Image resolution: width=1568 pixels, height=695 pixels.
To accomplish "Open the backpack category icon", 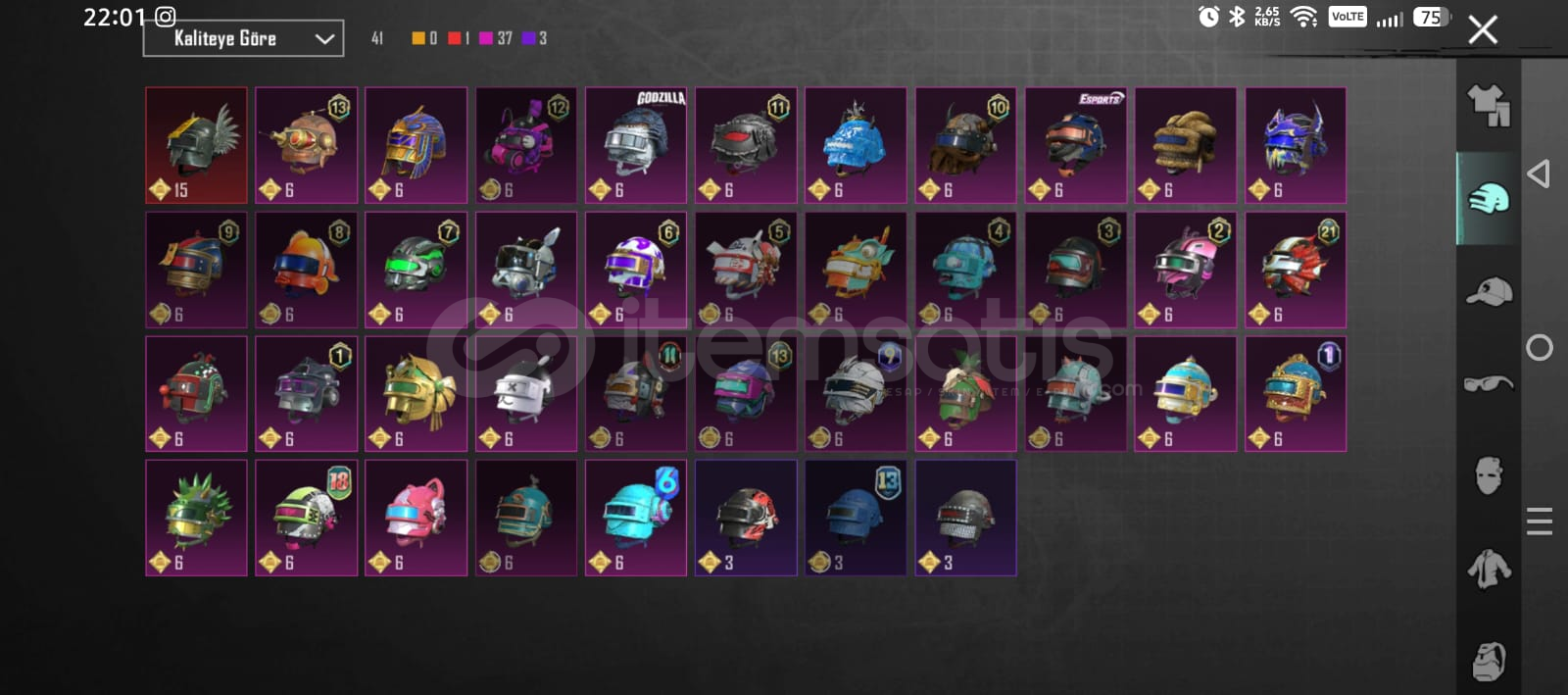I will pos(1489,661).
